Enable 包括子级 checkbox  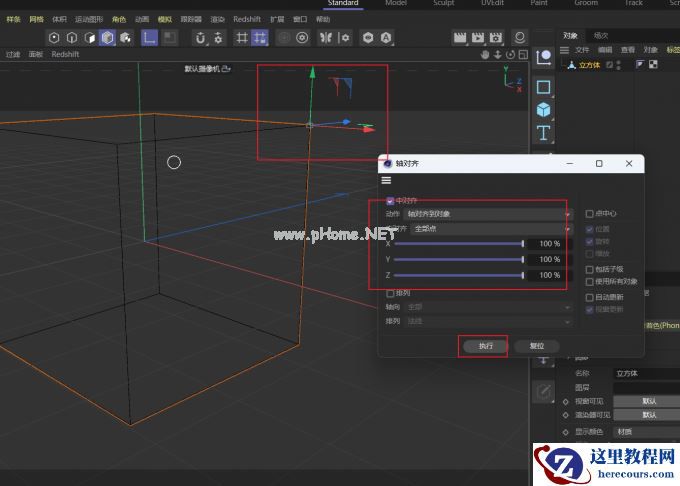(x=589, y=269)
